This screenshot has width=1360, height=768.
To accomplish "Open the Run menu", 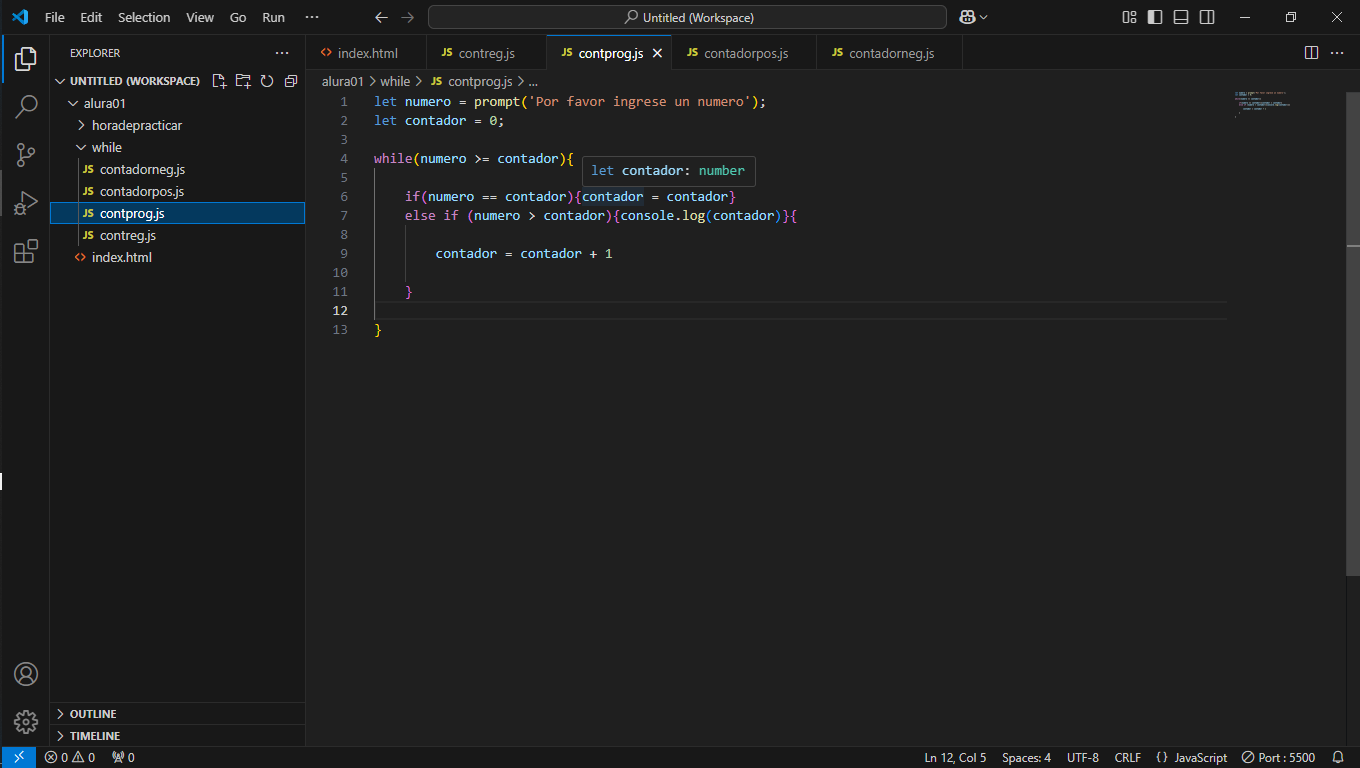I will [x=273, y=17].
